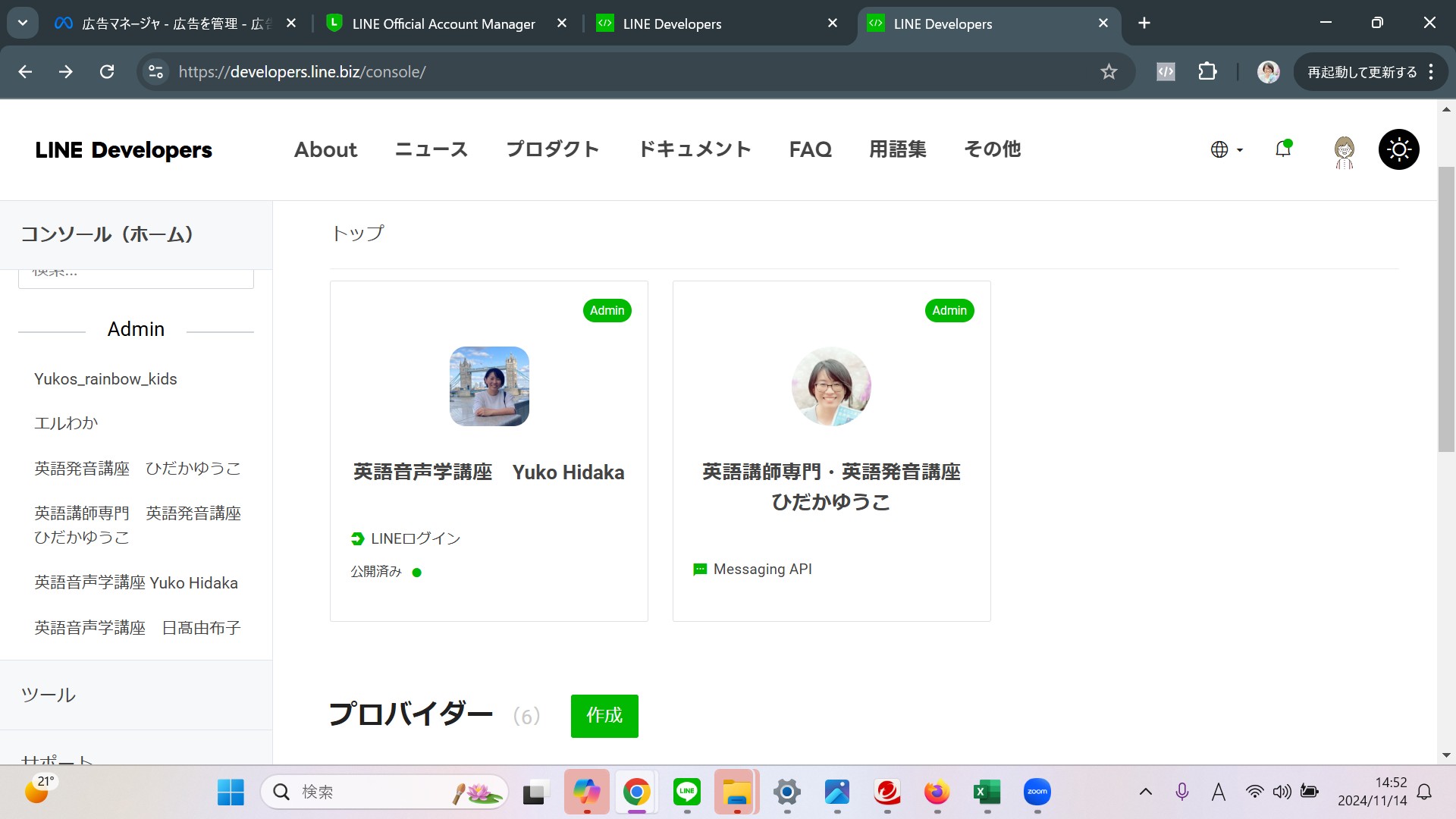Open 英語音声学講座 Yuko Hidaka in sidebar
The width and height of the screenshot is (1456, 819).
136,582
